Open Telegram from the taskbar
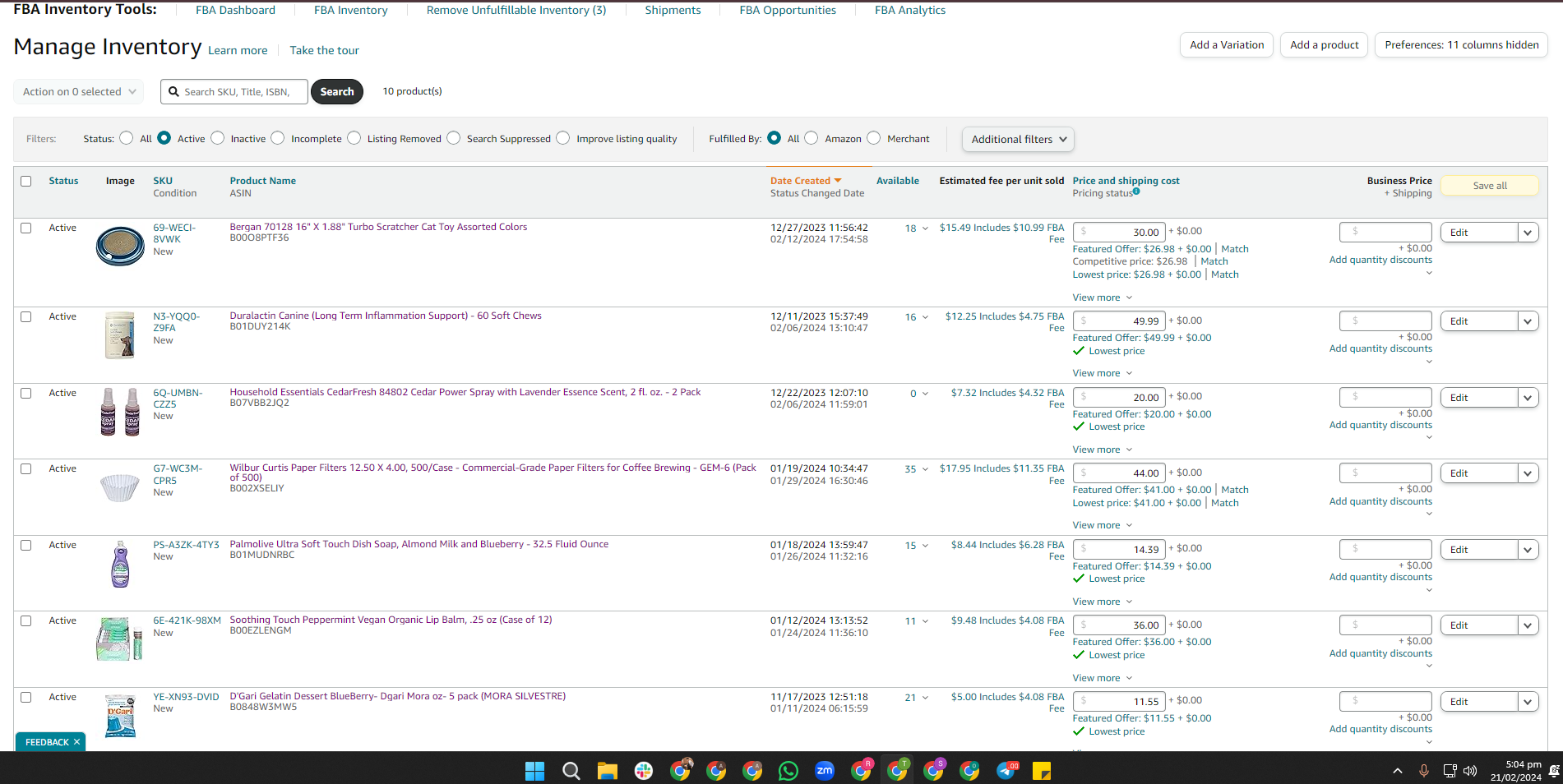The height and width of the screenshot is (784, 1563). point(1006,771)
